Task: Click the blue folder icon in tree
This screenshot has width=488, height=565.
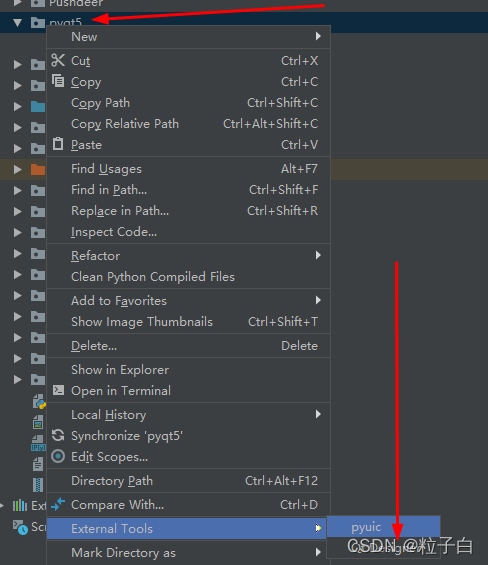Action: pos(37,106)
